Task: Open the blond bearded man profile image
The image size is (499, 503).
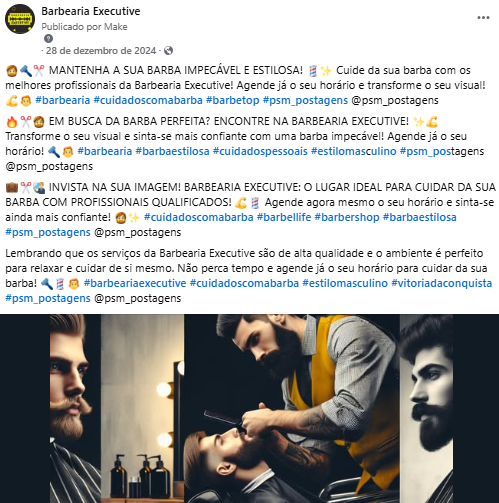Action: point(75,409)
